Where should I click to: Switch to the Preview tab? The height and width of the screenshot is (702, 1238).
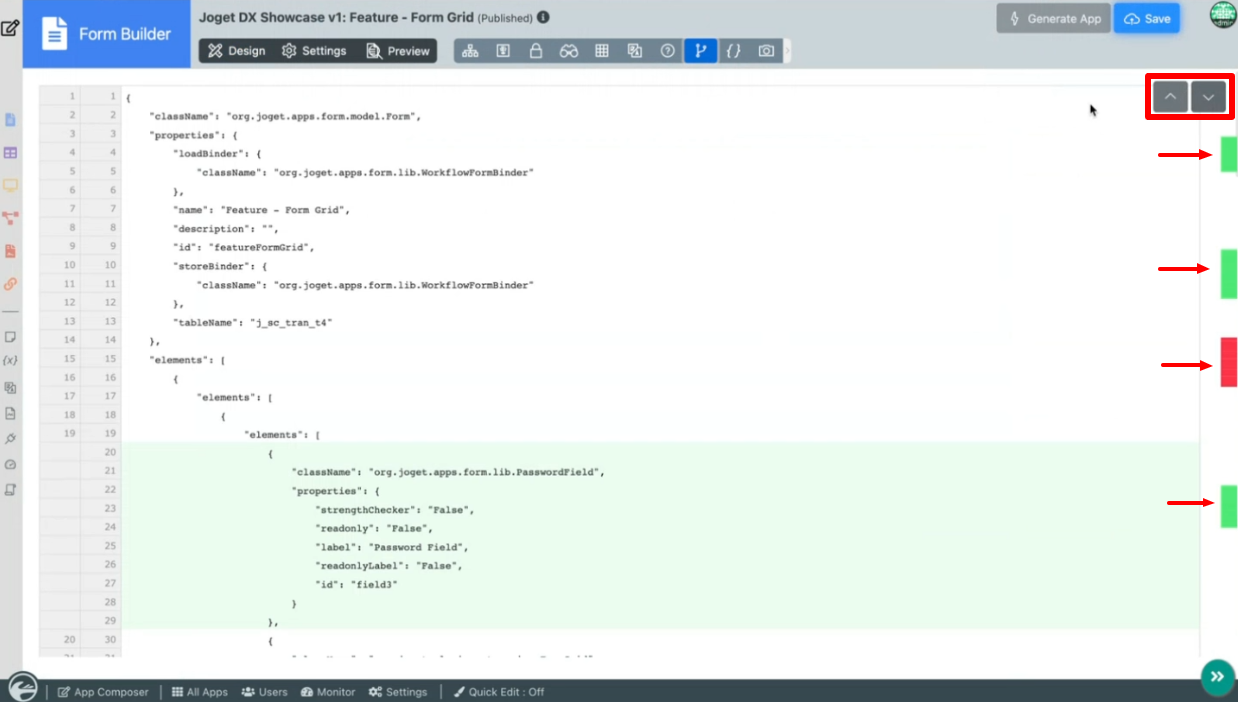(397, 51)
